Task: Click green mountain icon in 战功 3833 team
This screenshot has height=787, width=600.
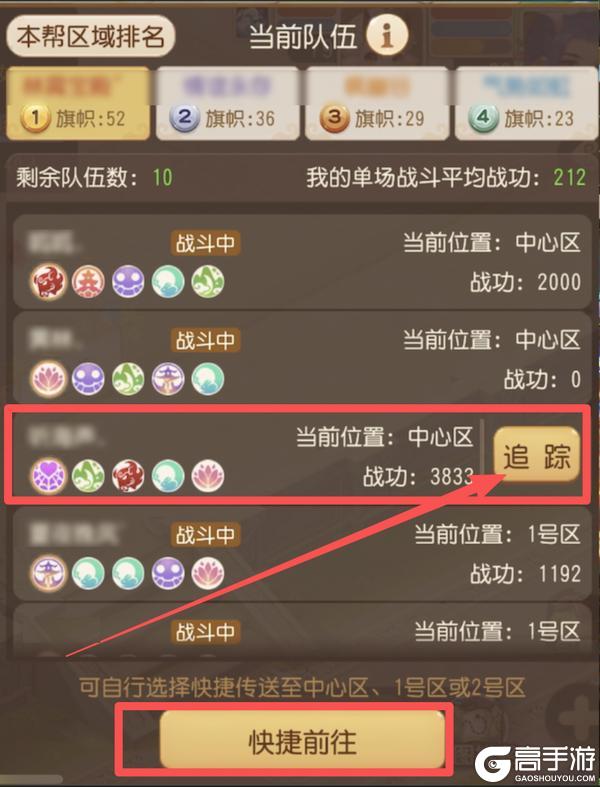Action: click(88, 476)
